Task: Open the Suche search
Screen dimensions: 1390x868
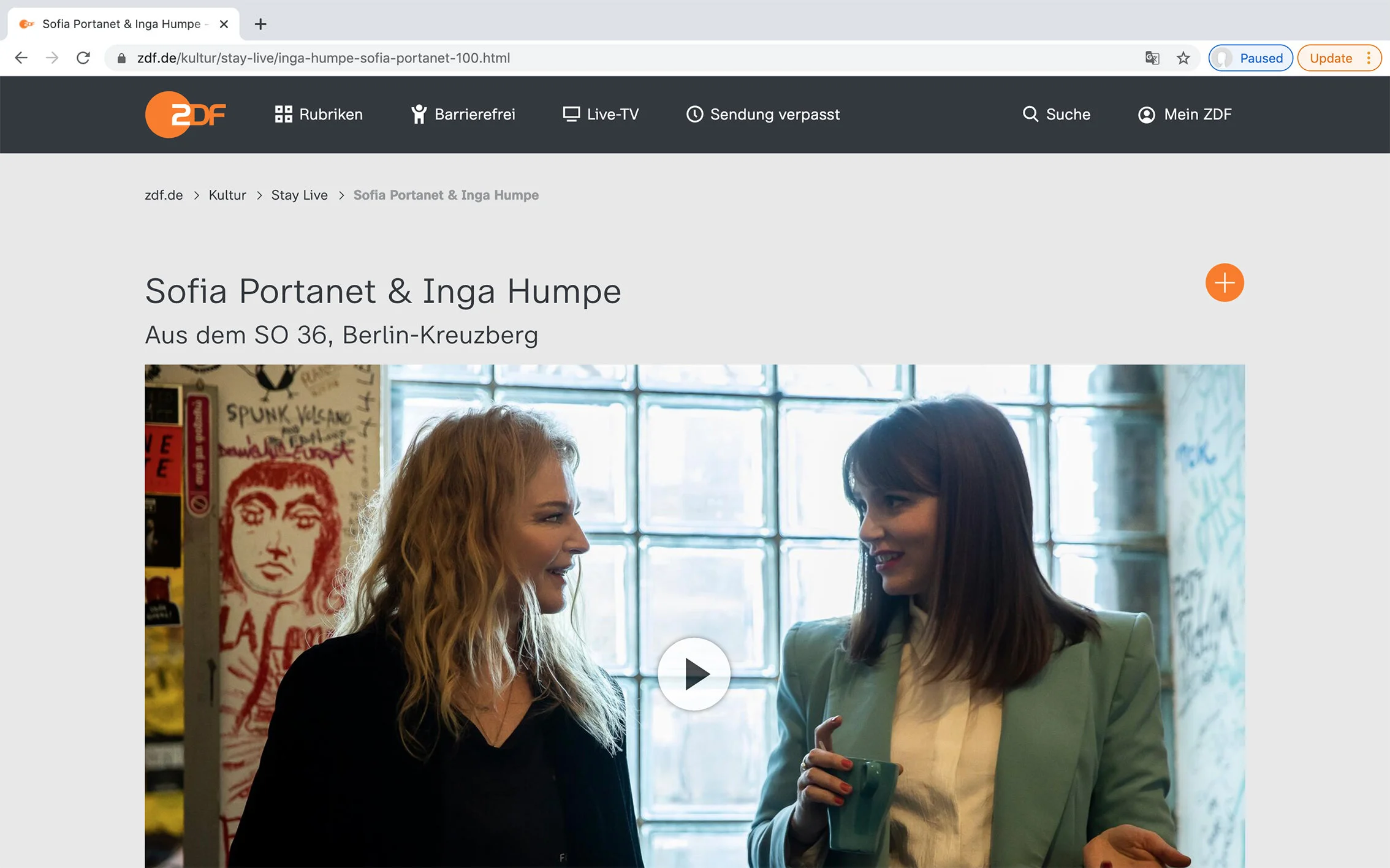Action: click(1056, 115)
